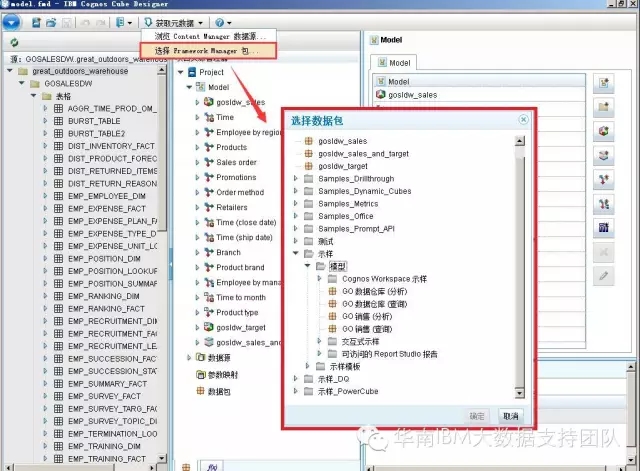Click the new project toolbar icon
This screenshot has height=471, width=640.
coord(36,22)
